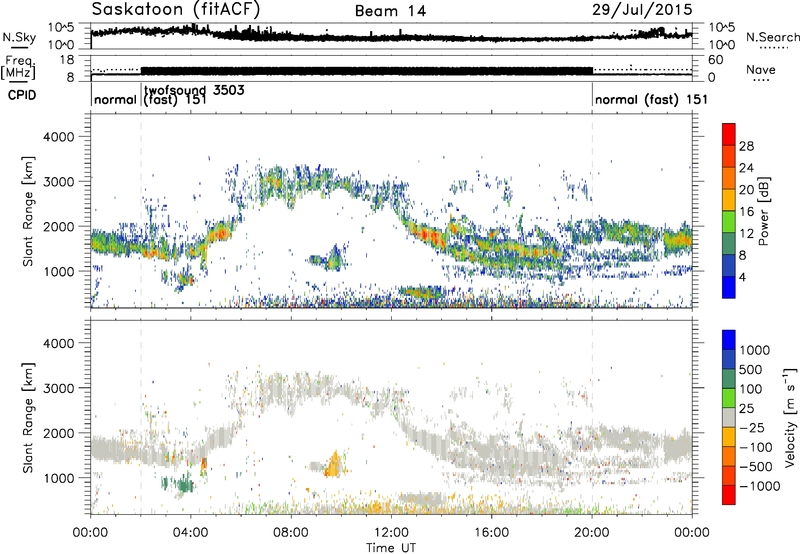The height and width of the screenshot is (554, 800).
Task: Click the gray segment of the Velocity color bar
Action: 729,418
